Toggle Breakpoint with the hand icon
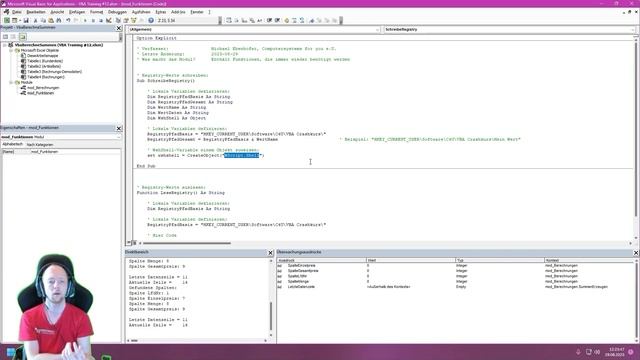 click(x=287, y=20)
